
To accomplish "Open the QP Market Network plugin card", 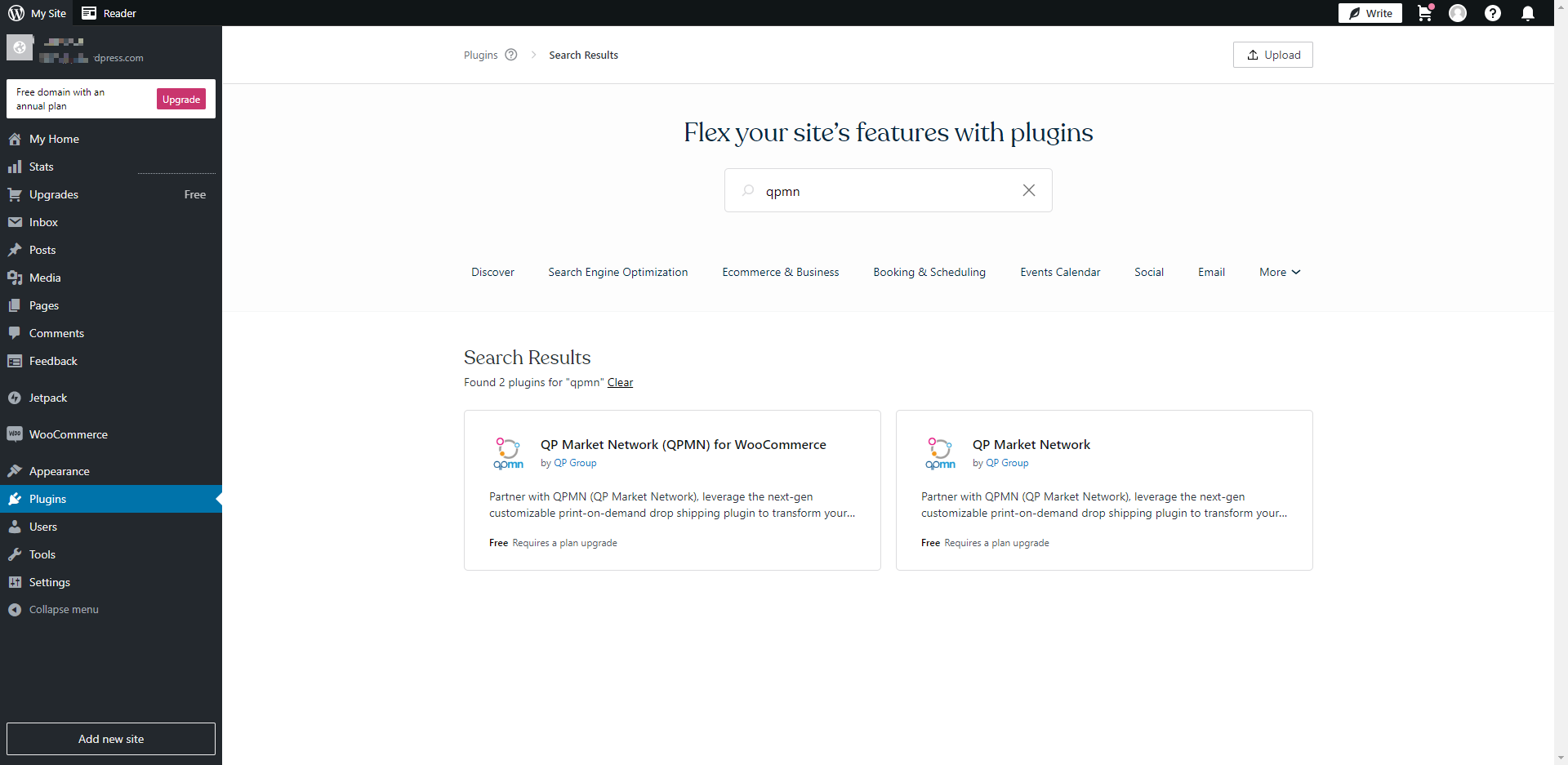I will pos(1104,490).
